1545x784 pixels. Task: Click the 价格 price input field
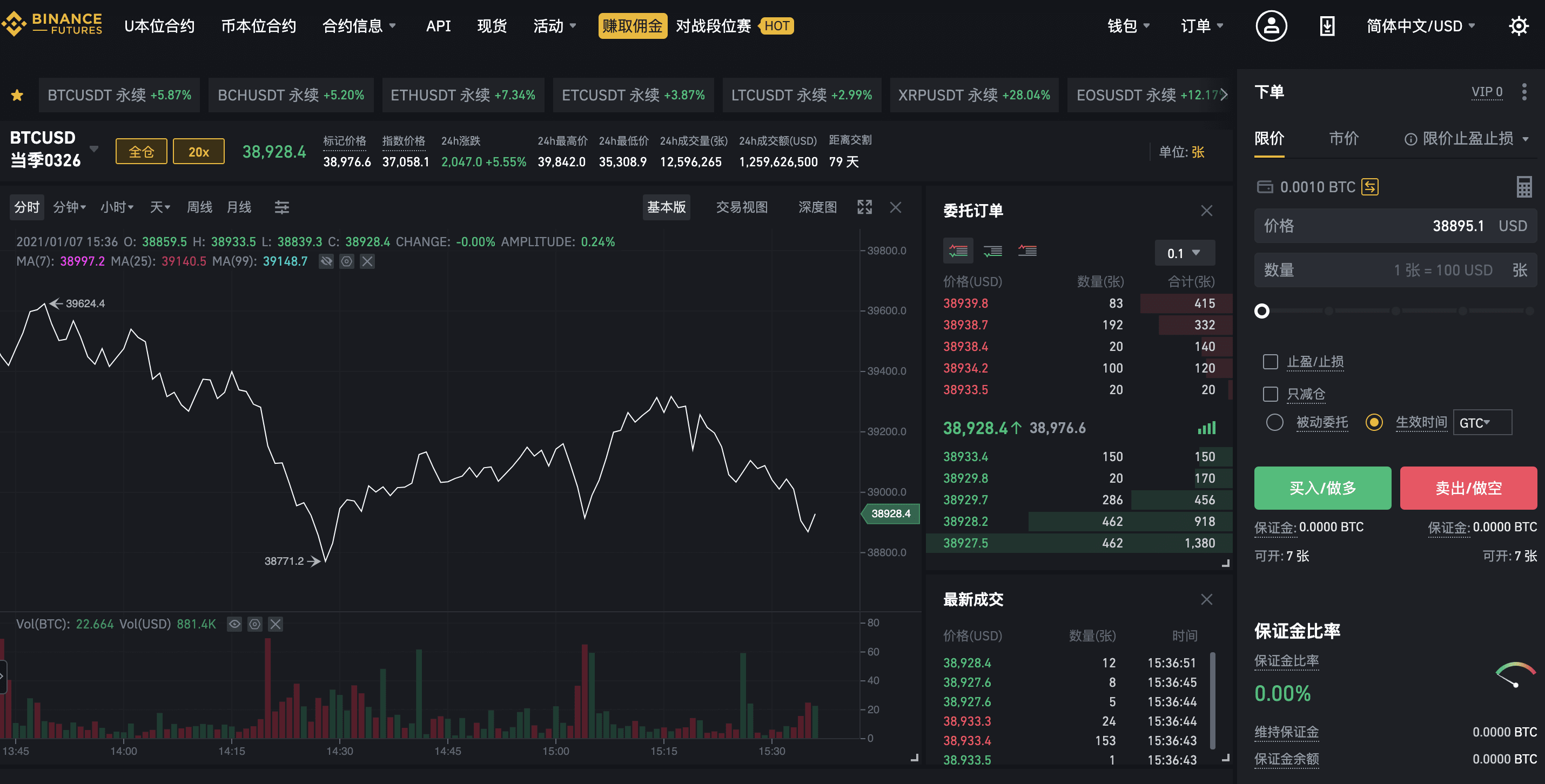coord(1395,225)
